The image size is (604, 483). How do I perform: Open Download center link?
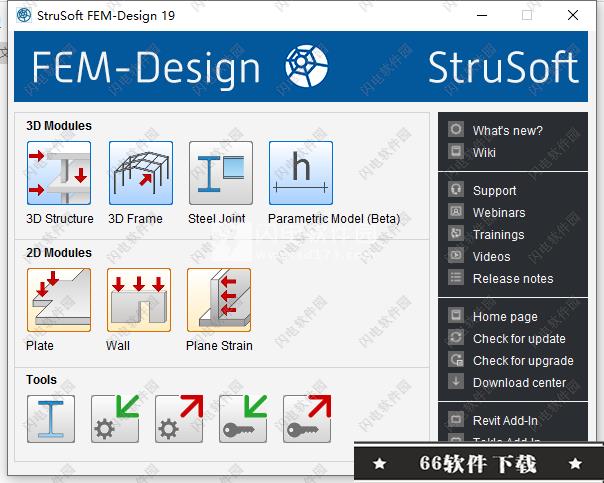tap(519, 382)
